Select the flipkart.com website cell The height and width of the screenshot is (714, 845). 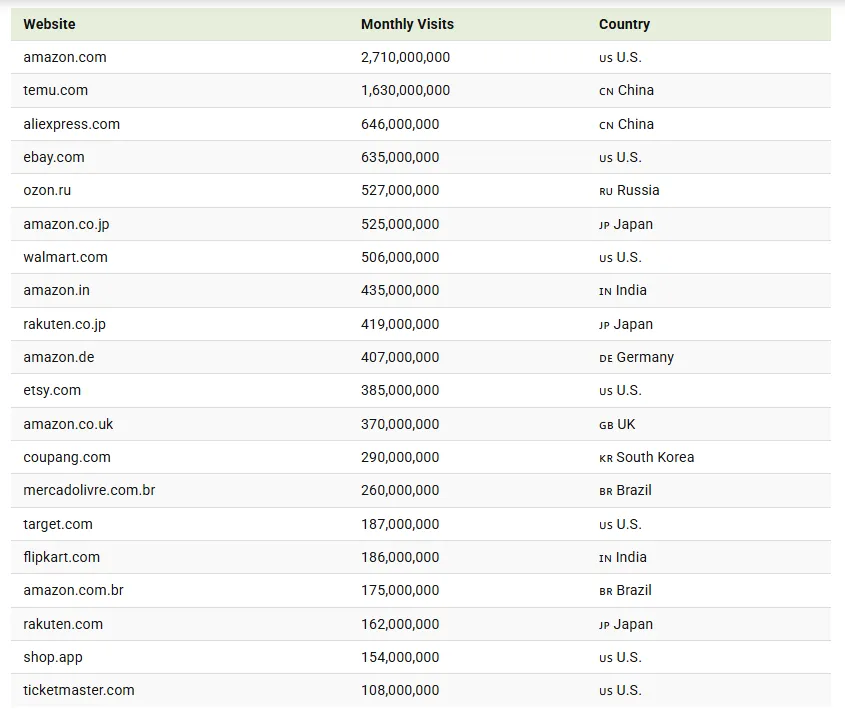(x=62, y=557)
